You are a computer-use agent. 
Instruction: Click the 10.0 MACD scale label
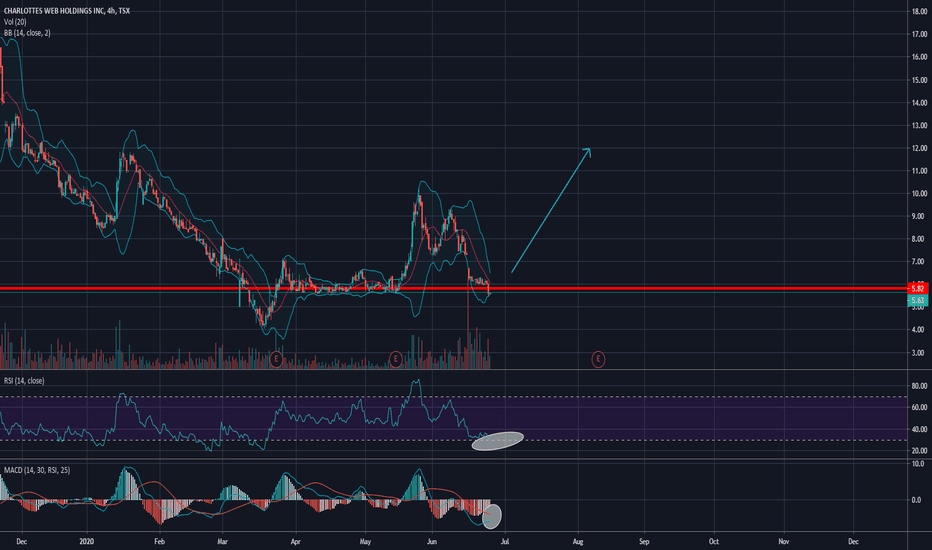click(x=918, y=464)
